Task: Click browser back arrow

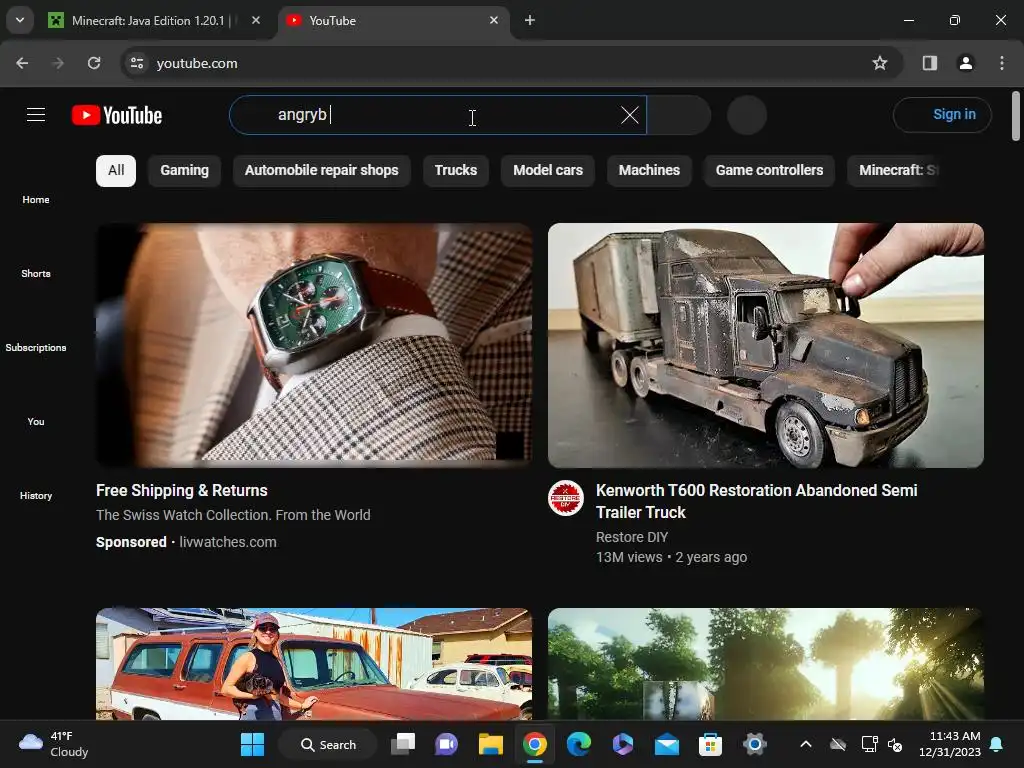Action: coord(22,63)
